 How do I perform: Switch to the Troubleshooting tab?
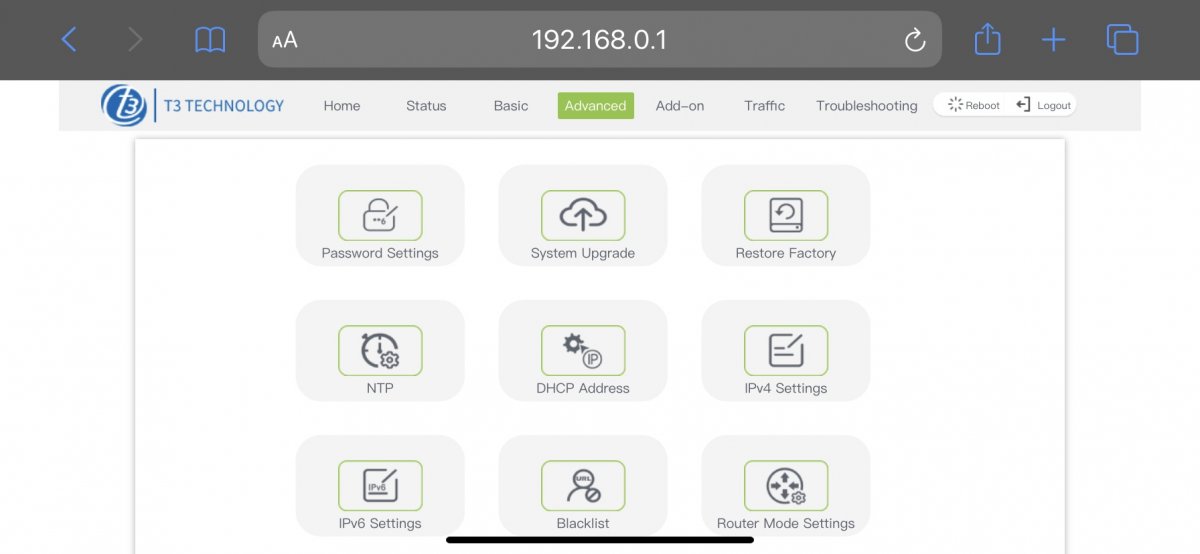(867, 106)
